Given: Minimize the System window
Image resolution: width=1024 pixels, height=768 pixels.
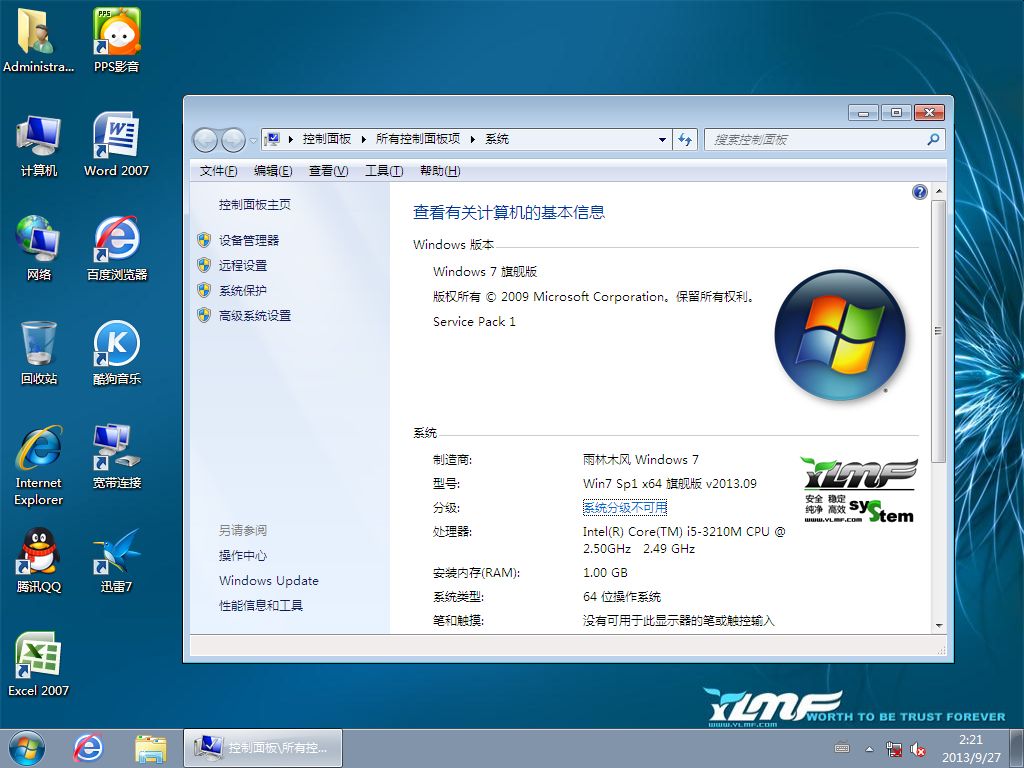Looking at the screenshot, I should point(863,113).
